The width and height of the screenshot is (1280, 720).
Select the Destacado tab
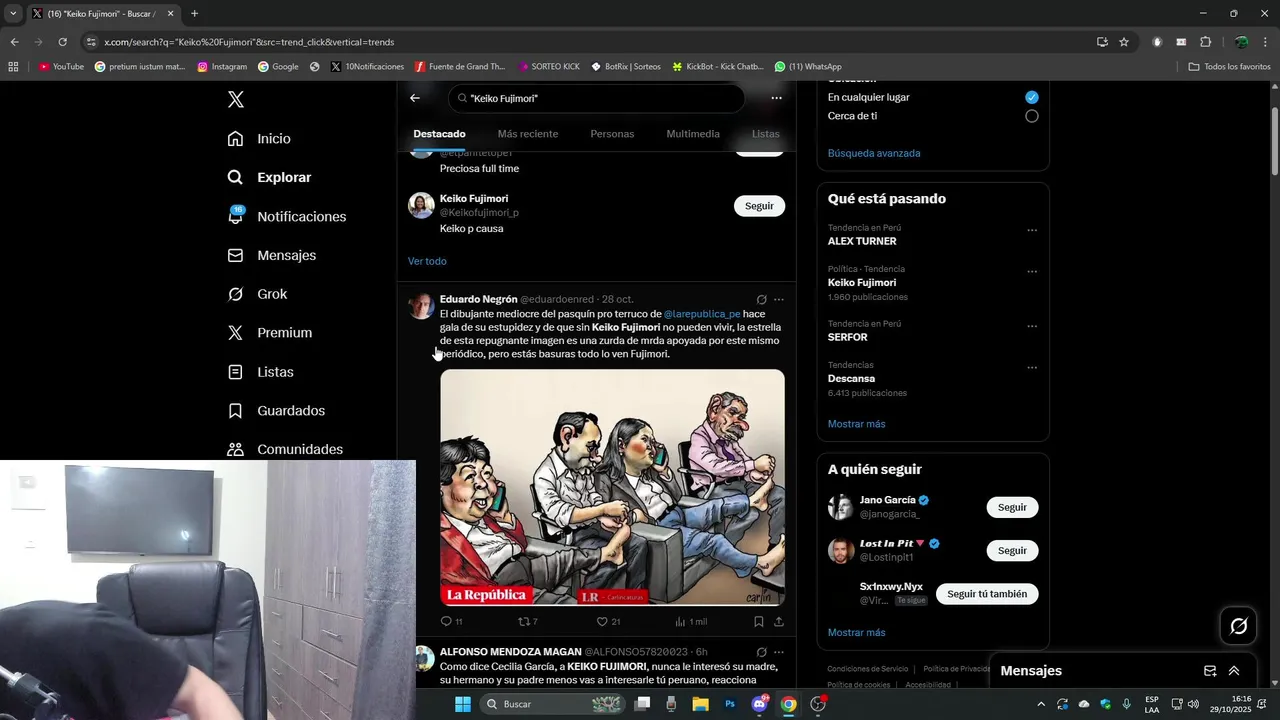(439, 134)
